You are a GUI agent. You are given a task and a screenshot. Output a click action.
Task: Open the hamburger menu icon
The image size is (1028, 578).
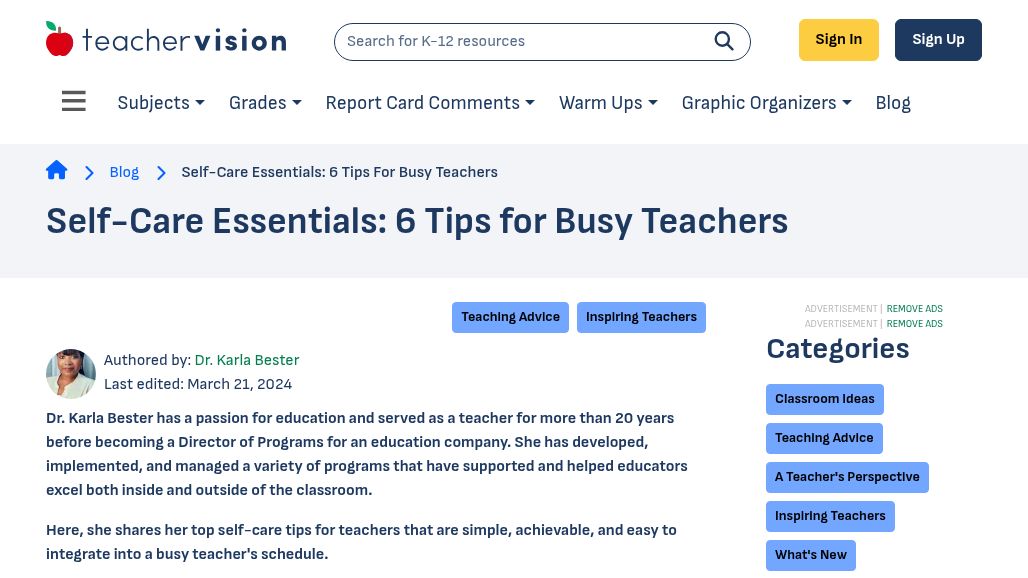tap(73, 101)
